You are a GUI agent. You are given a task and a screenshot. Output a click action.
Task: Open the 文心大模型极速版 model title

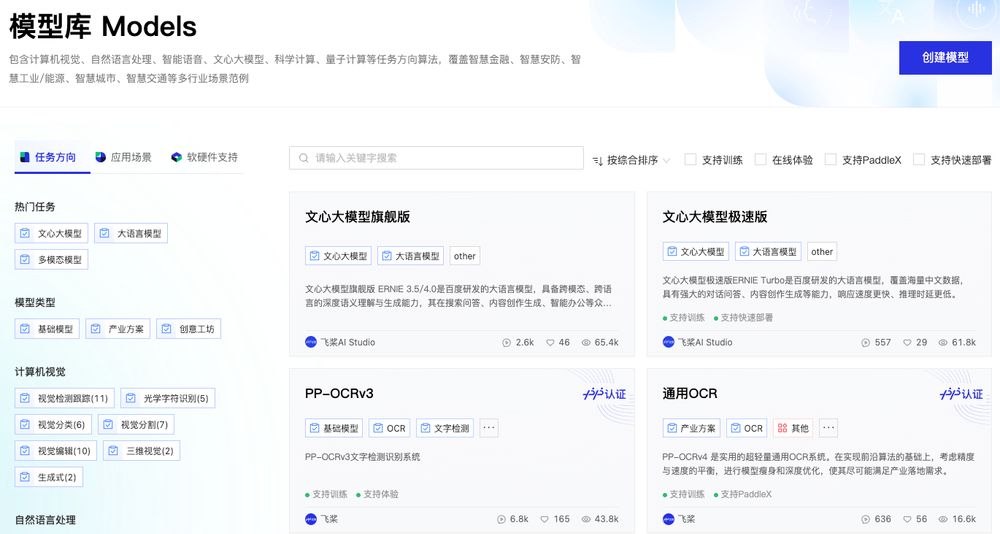point(714,217)
